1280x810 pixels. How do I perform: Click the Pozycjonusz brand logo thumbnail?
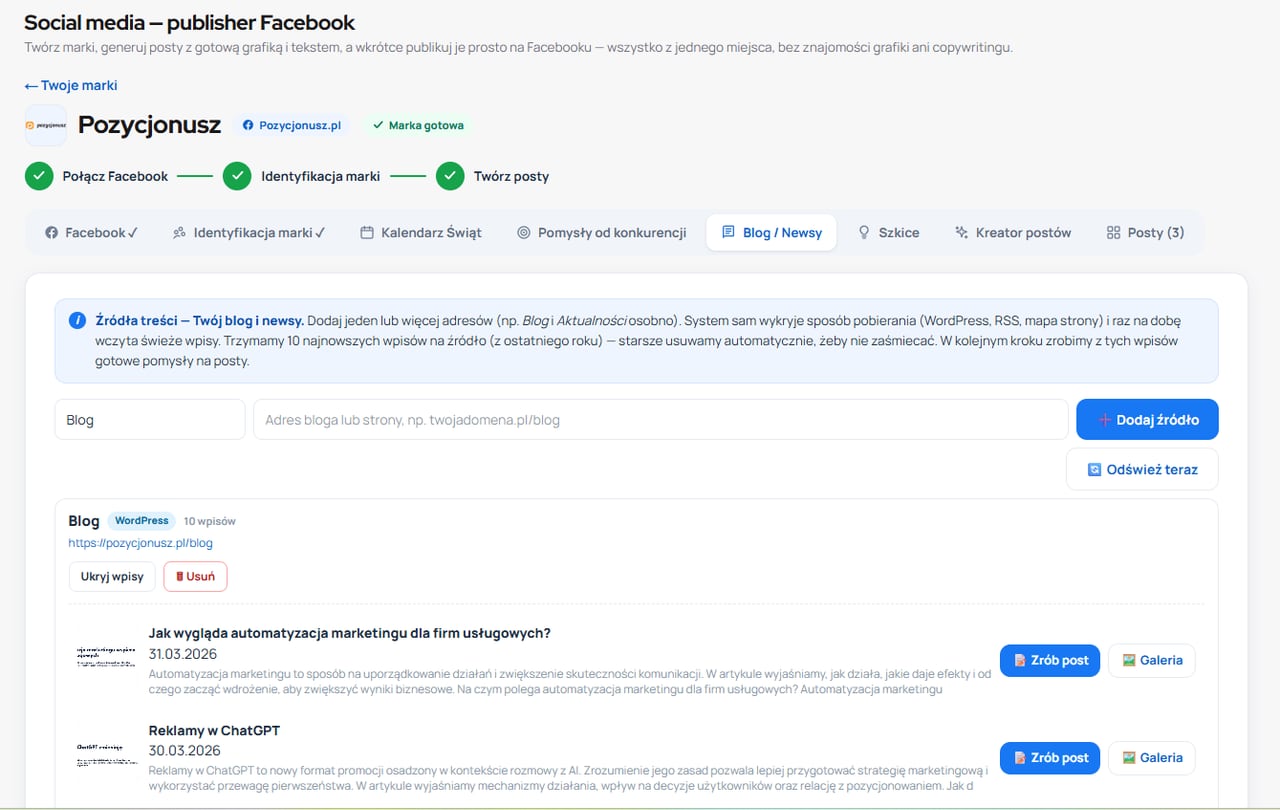point(45,125)
